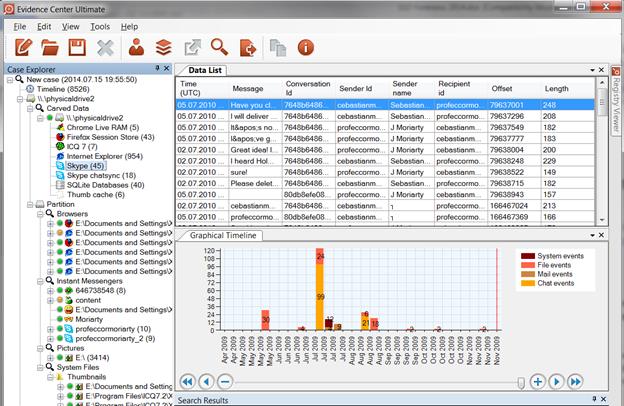This screenshot has height=406, width=624.
Task: Select profeccormoriarty_2 (9) profile
Action: click(x=115, y=338)
